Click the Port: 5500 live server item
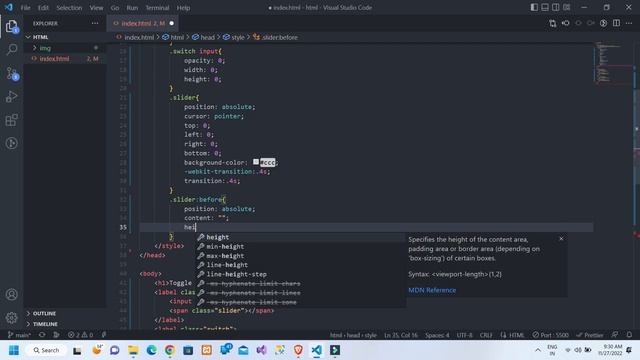 [551, 335]
